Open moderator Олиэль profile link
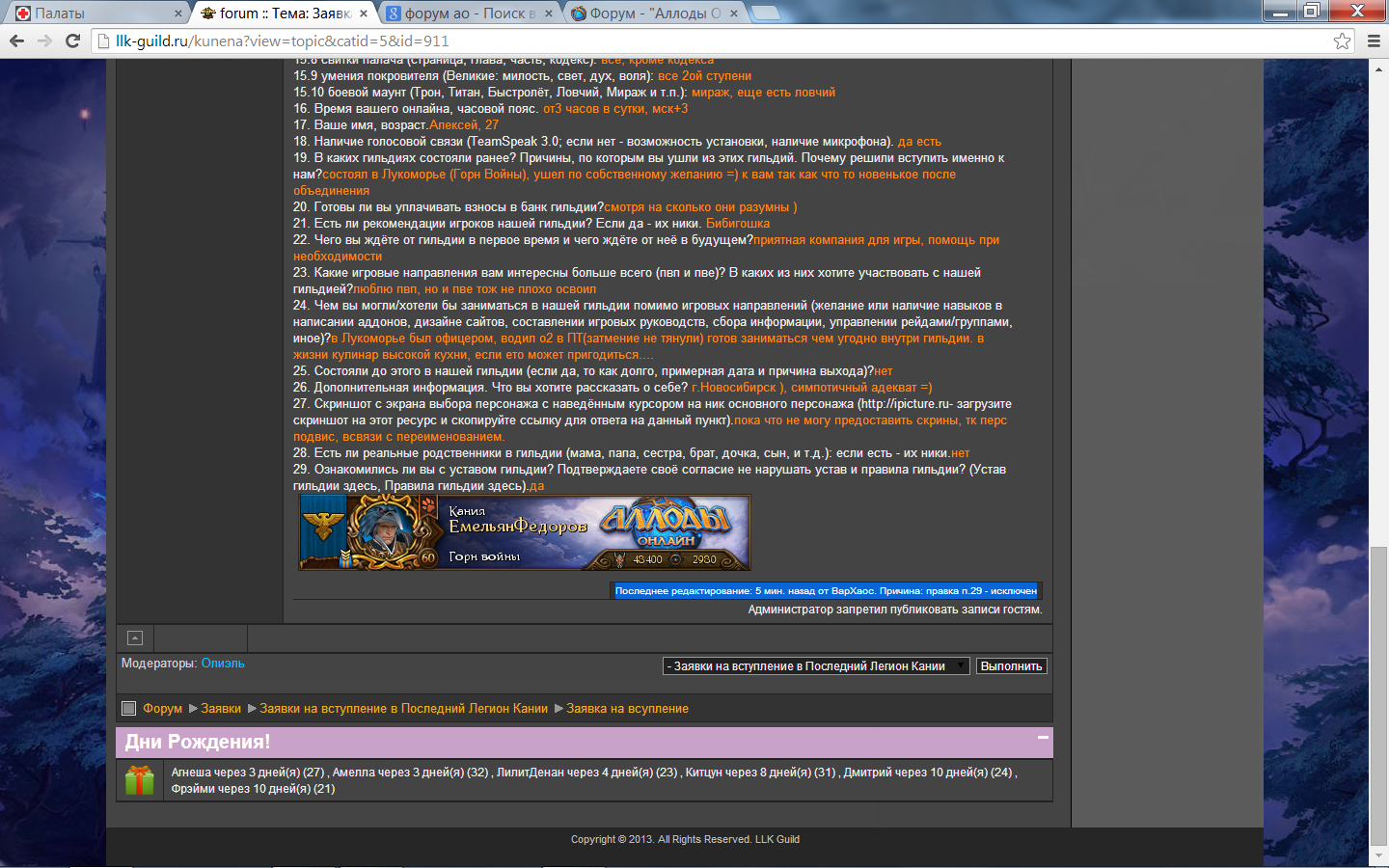 [223, 664]
